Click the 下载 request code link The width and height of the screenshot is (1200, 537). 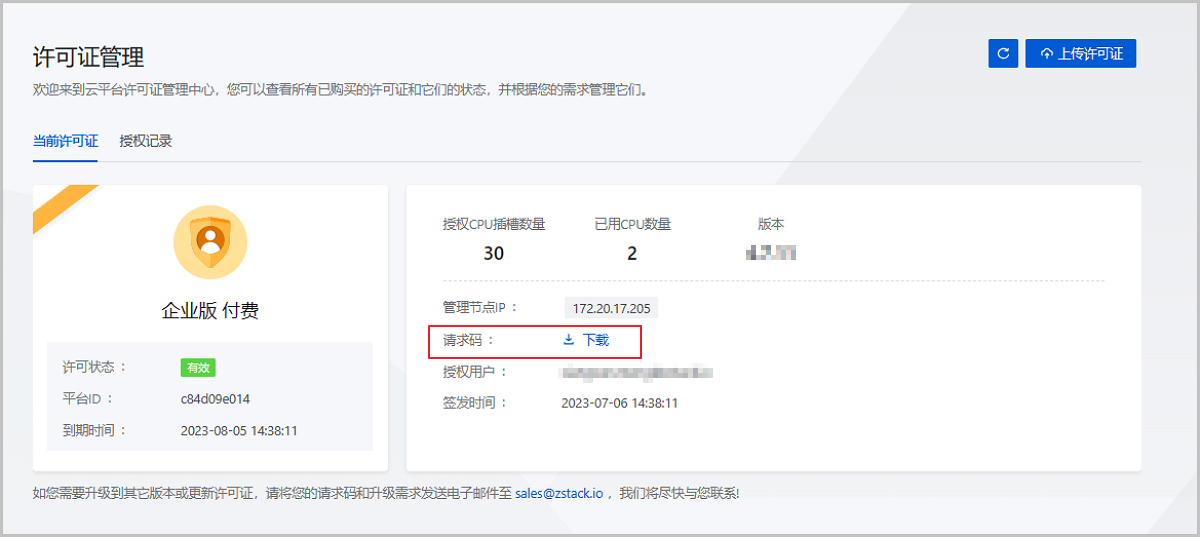coord(595,340)
